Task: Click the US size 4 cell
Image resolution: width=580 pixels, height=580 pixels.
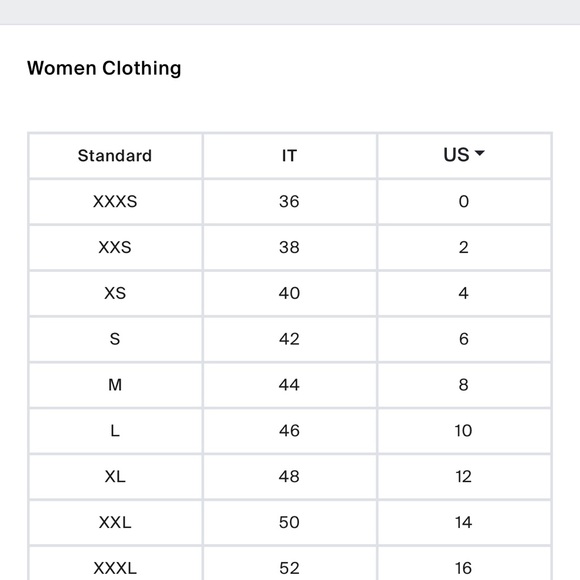Action: tap(464, 293)
